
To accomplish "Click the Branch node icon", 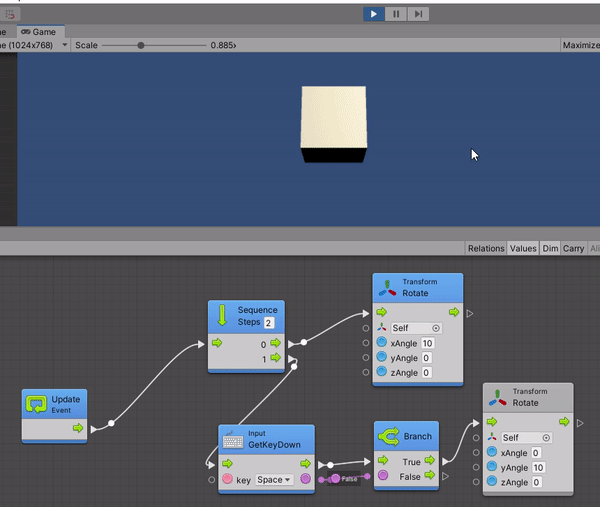I will (389, 436).
